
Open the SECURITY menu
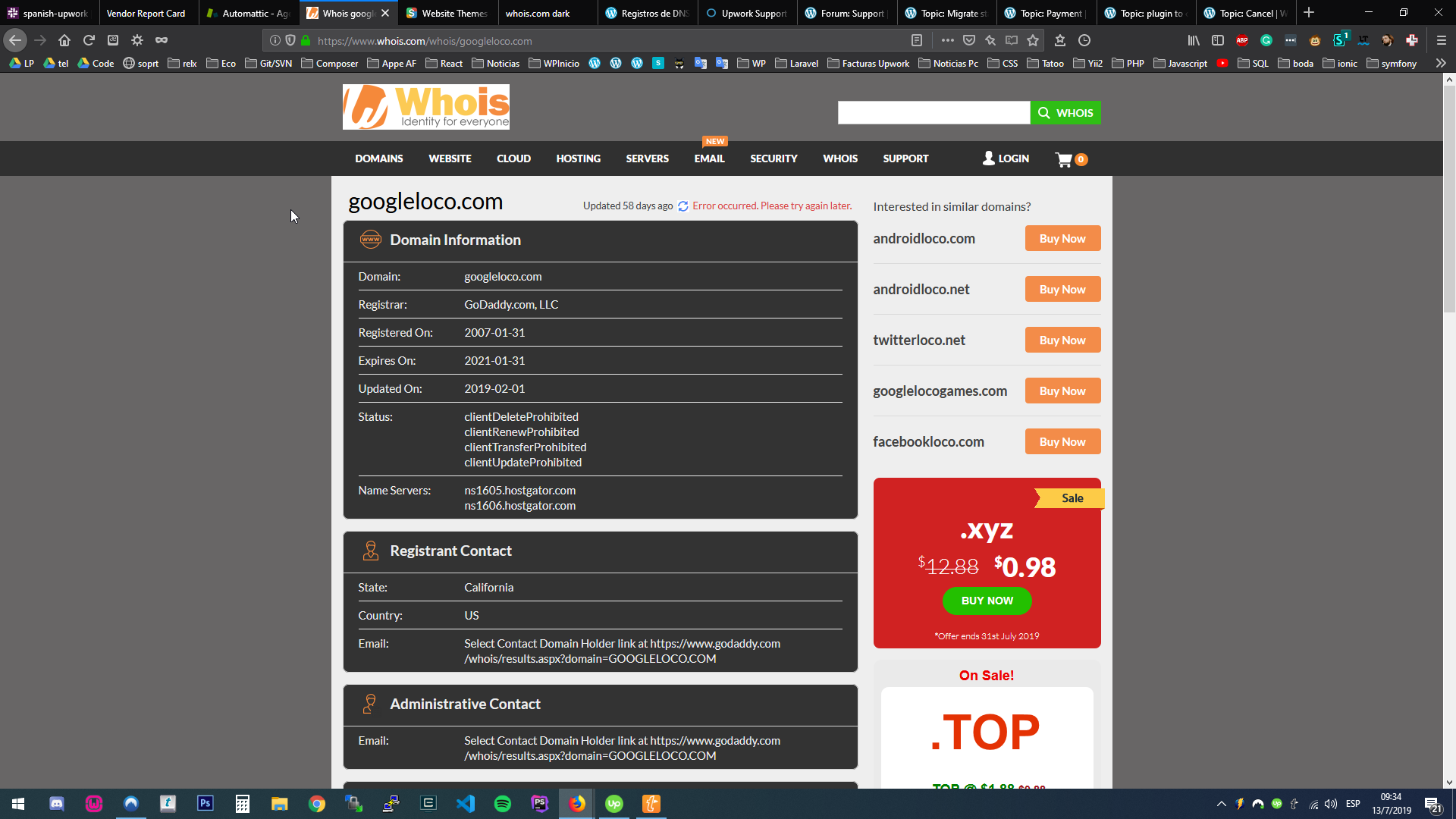773,158
